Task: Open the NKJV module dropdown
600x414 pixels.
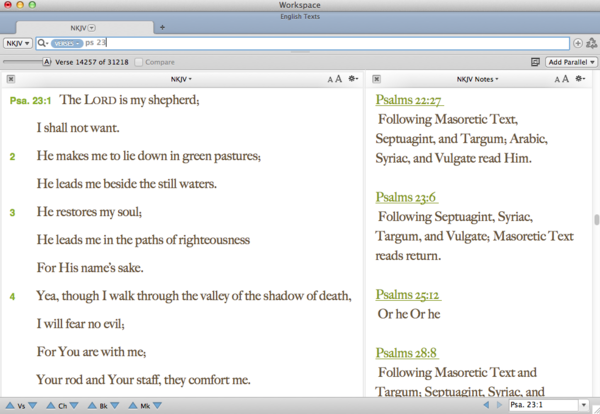Action: [x=18, y=43]
